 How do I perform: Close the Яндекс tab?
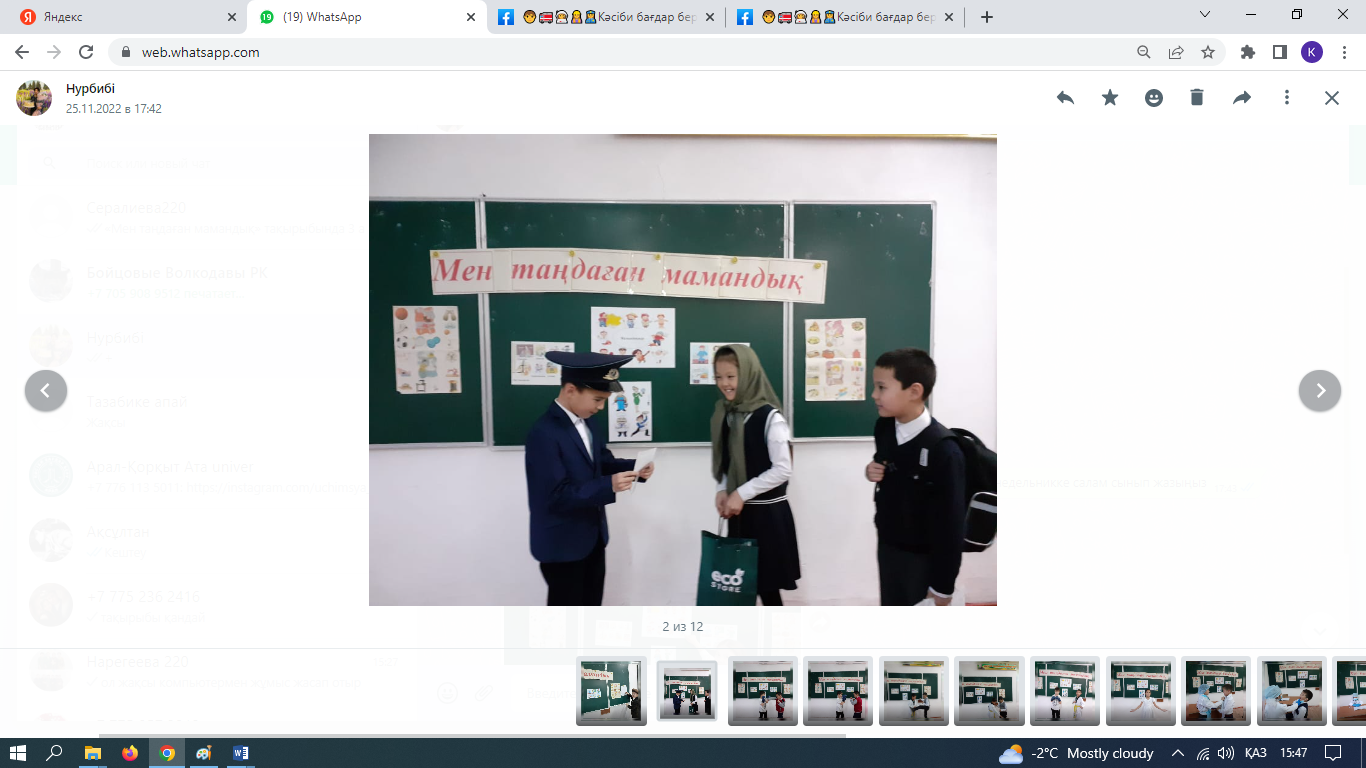[232, 17]
